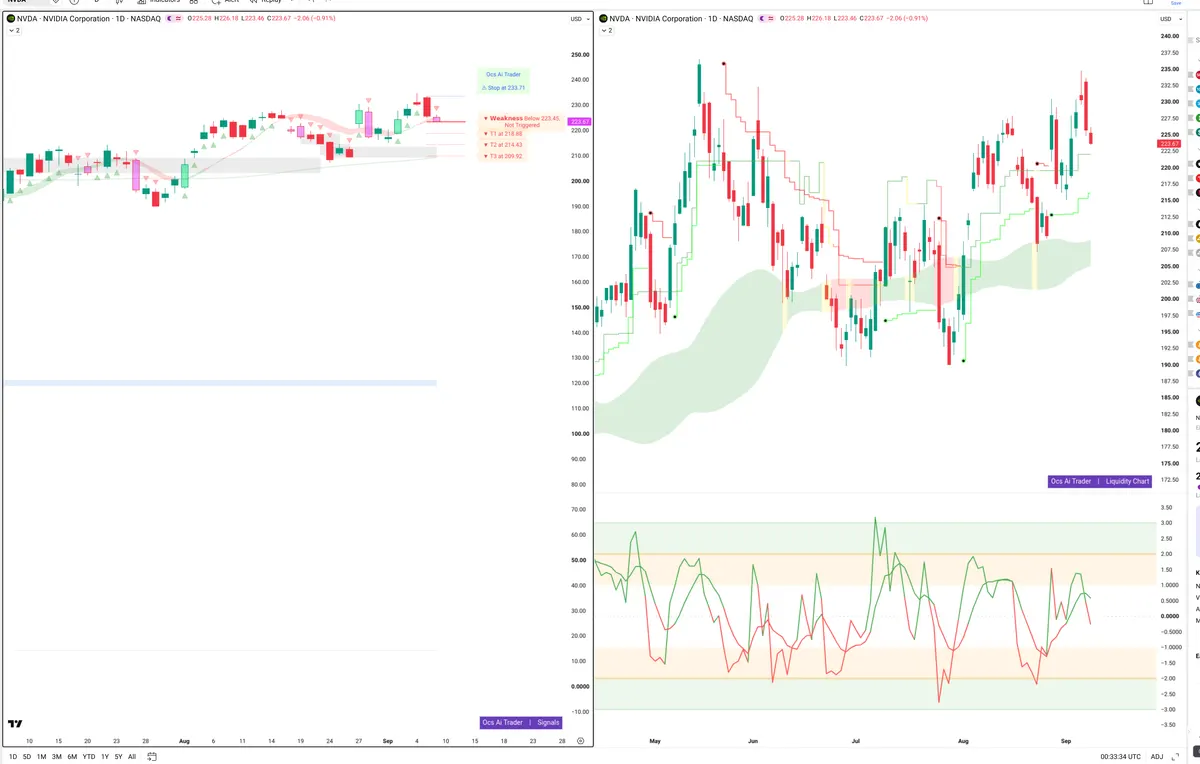
Task: Open go-to-date calendar icon beside All
Action: (152, 756)
